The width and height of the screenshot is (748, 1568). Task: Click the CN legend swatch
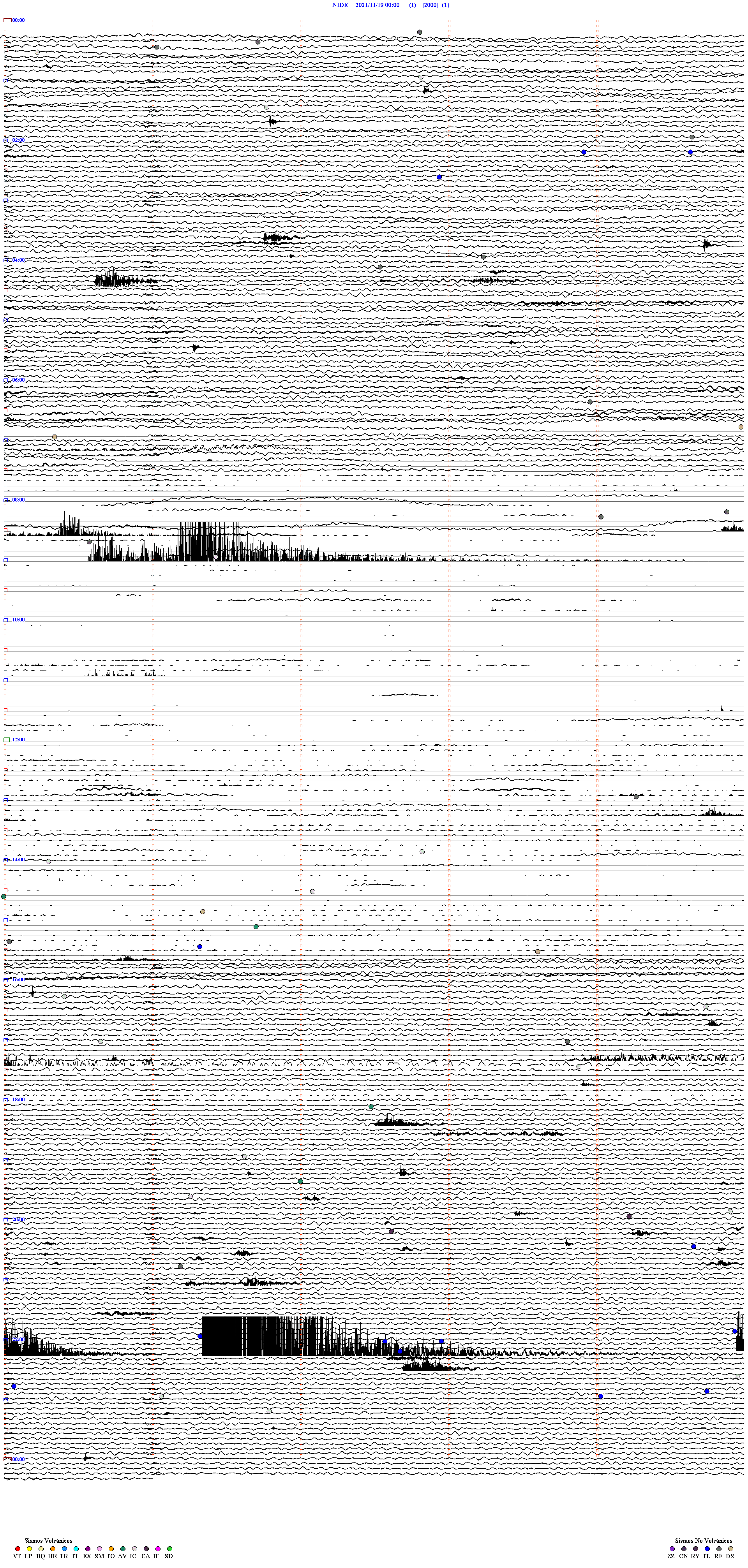(684, 1549)
